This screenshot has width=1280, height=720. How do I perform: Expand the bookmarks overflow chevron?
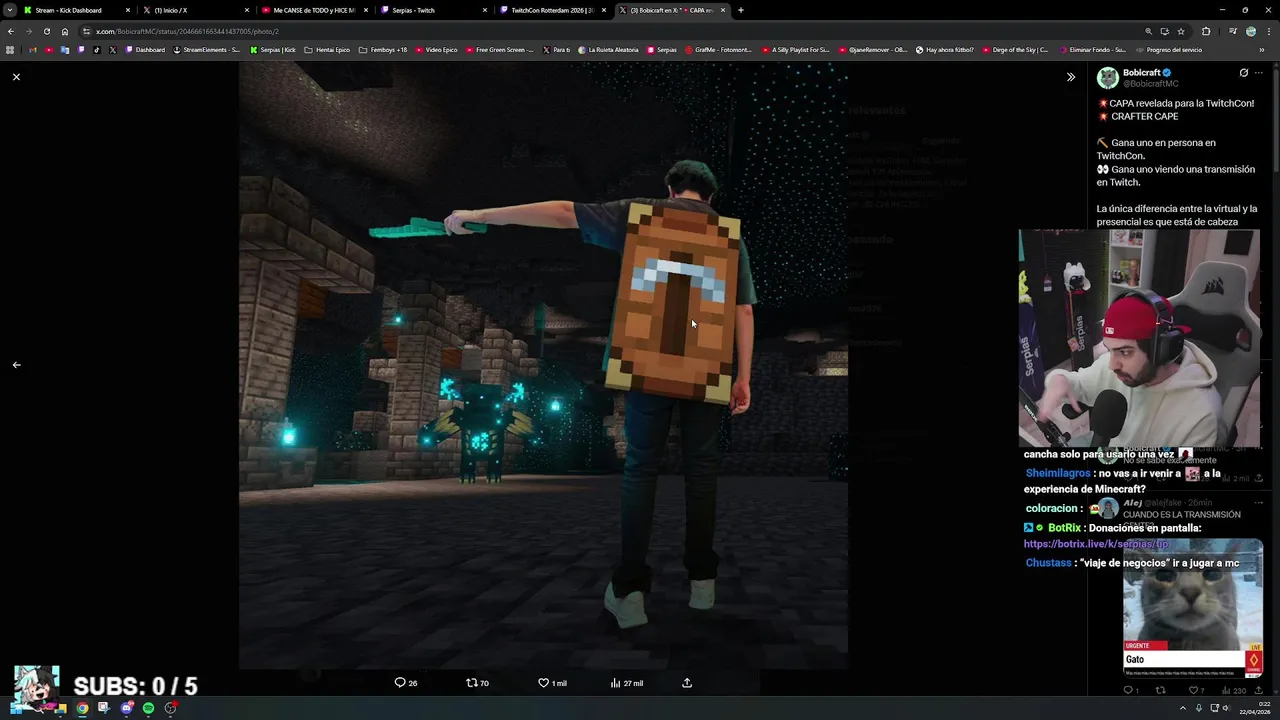click(1262, 50)
